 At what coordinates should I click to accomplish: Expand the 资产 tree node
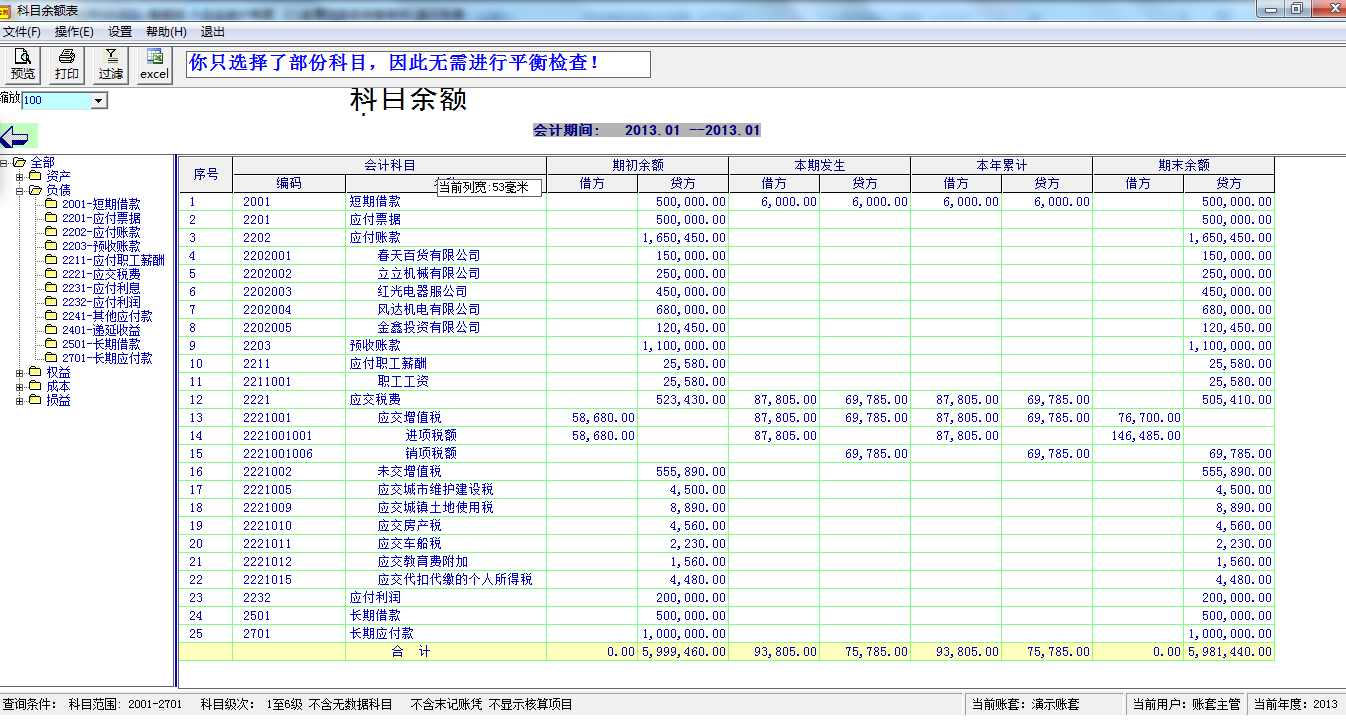pos(20,177)
